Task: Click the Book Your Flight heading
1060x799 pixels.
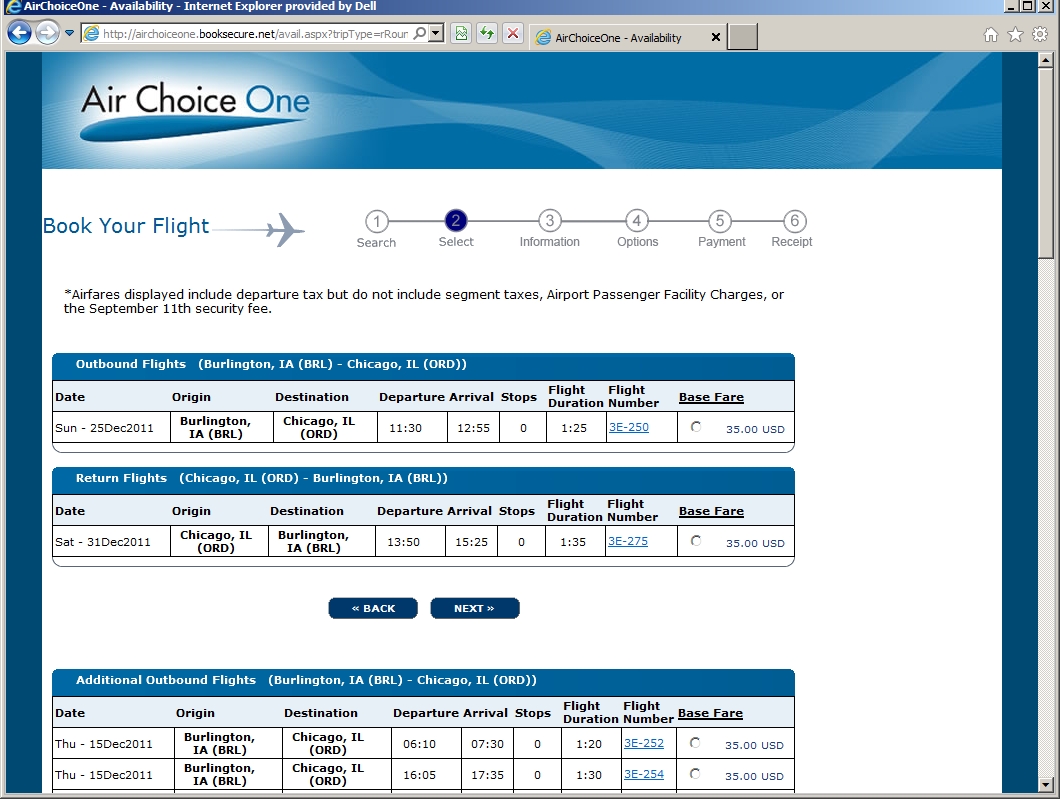Action: pyautogui.click(x=126, y=226)
